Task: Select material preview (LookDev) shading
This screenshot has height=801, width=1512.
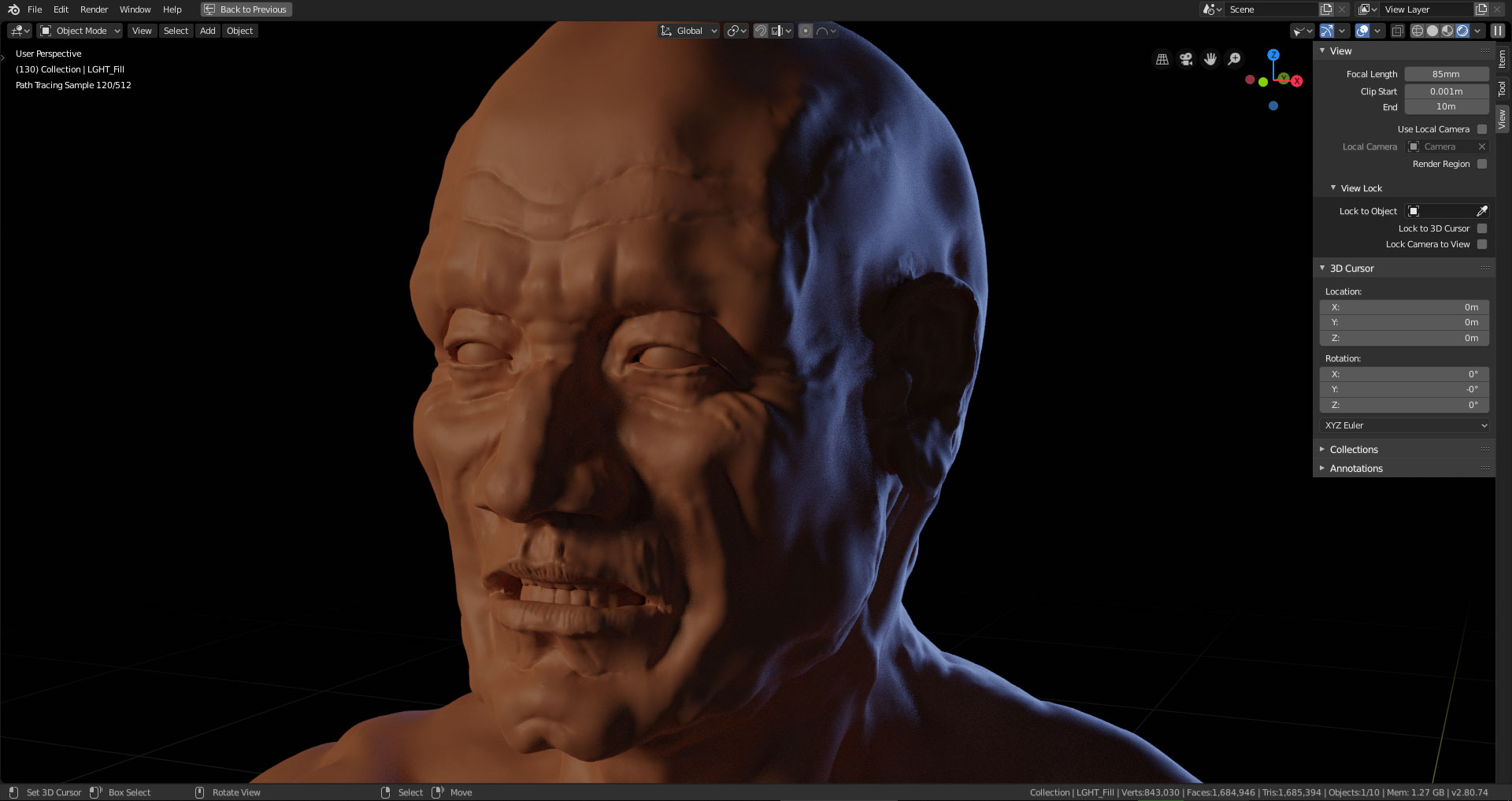Action: pos(1447,31)
